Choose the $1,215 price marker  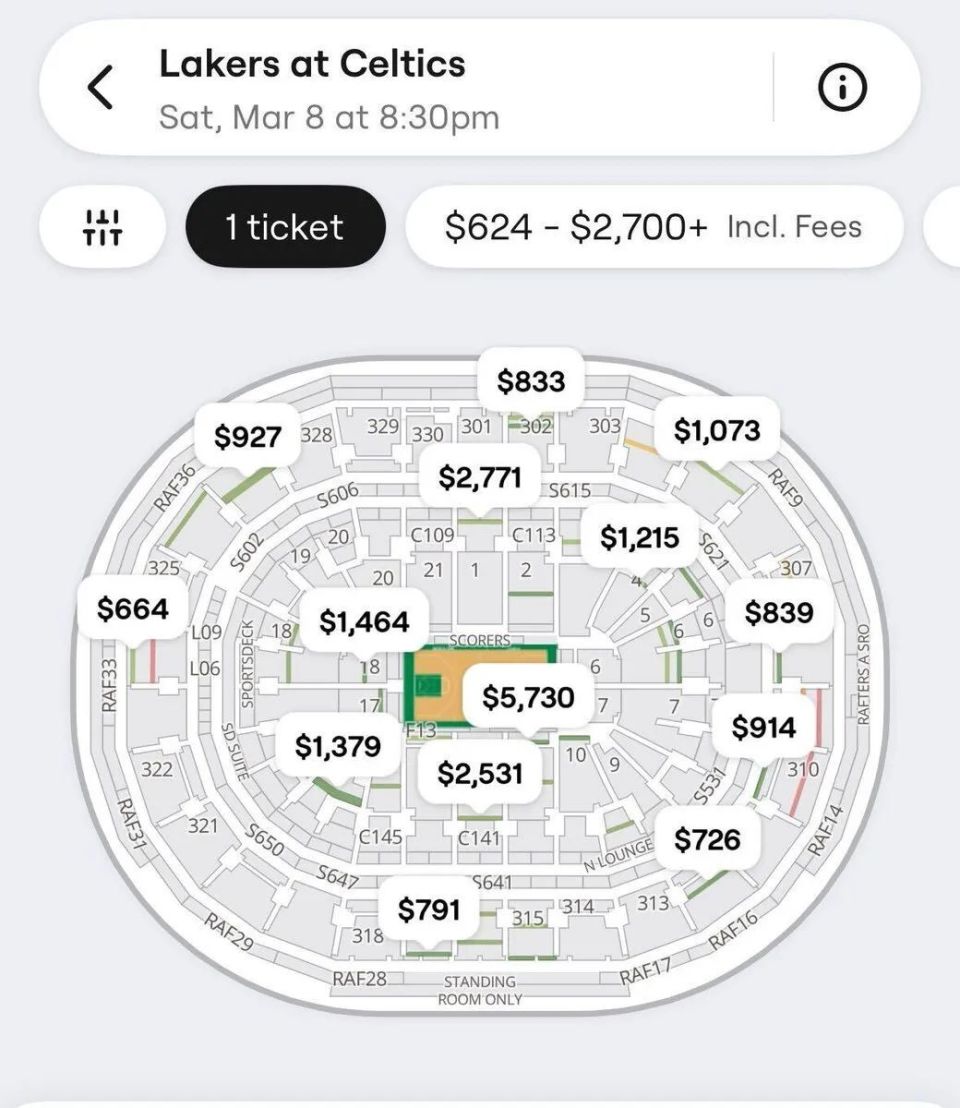click(639, 537)
